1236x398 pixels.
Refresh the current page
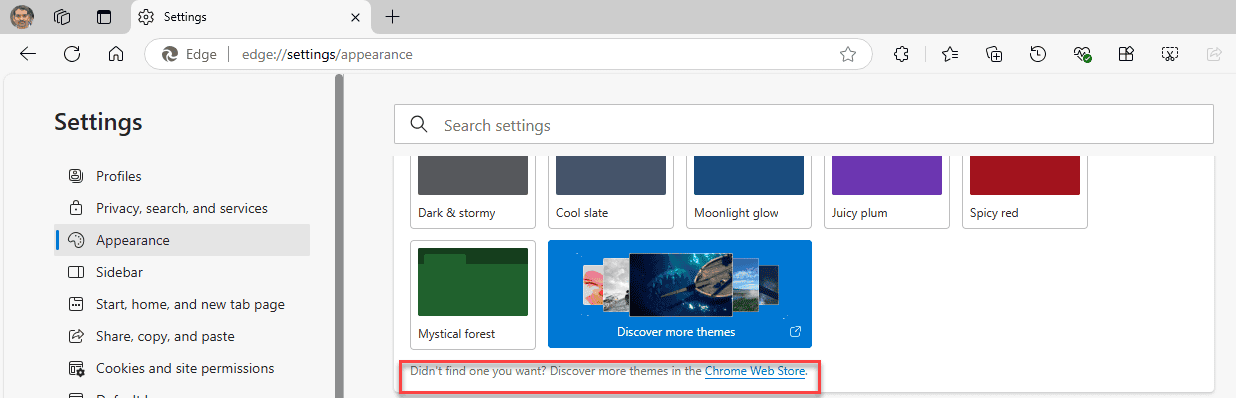point(72,55)
